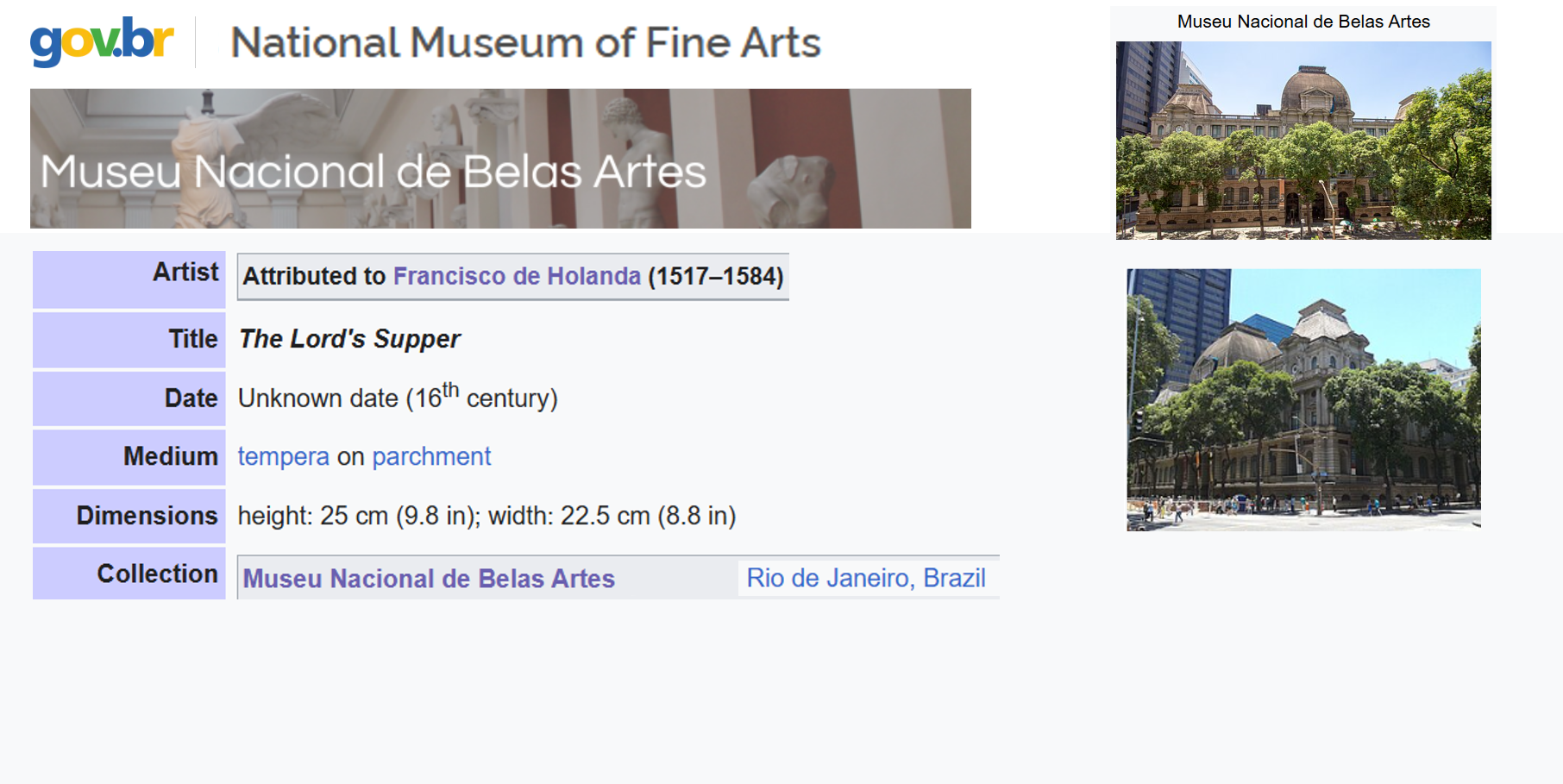Open the top museum building photo
This screenshot has width=1563, height=784.
tap(1302, 140)
